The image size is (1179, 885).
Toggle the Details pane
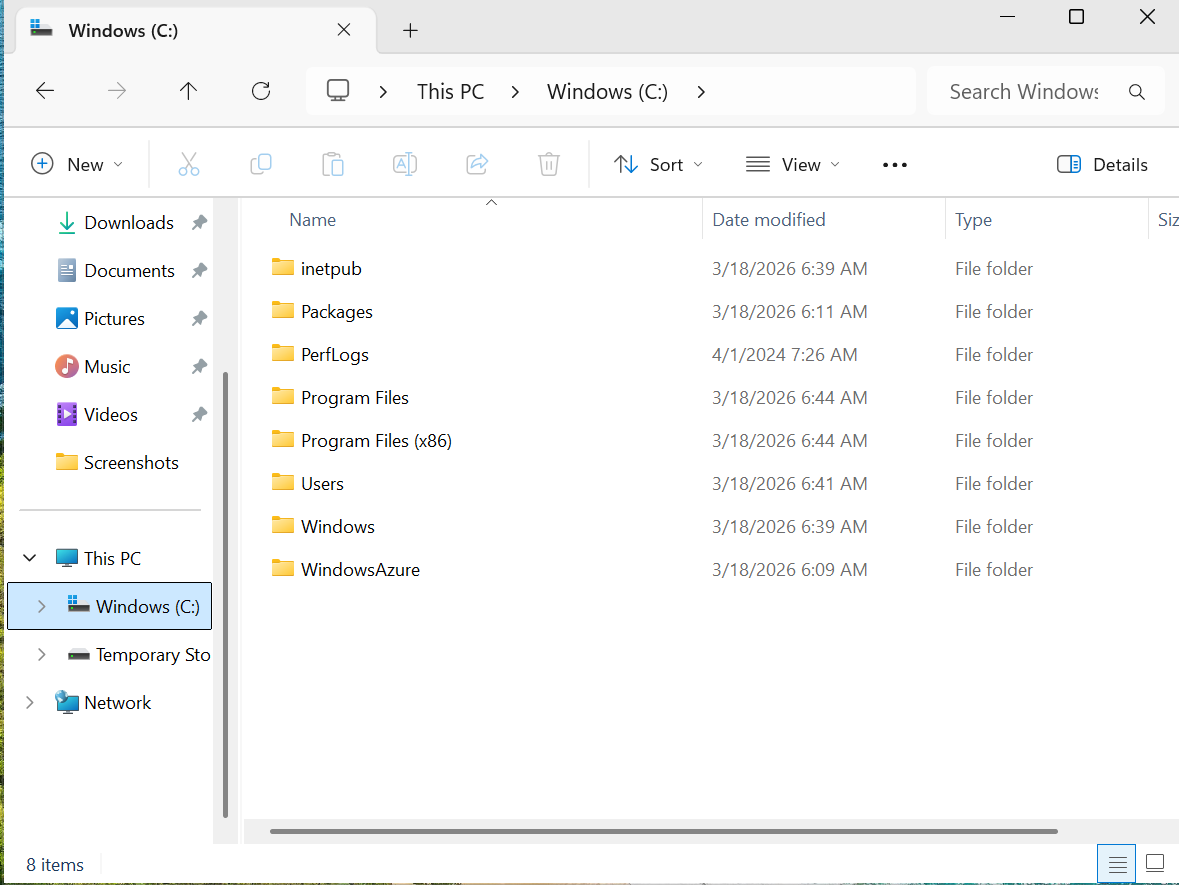click(1102, 165)
